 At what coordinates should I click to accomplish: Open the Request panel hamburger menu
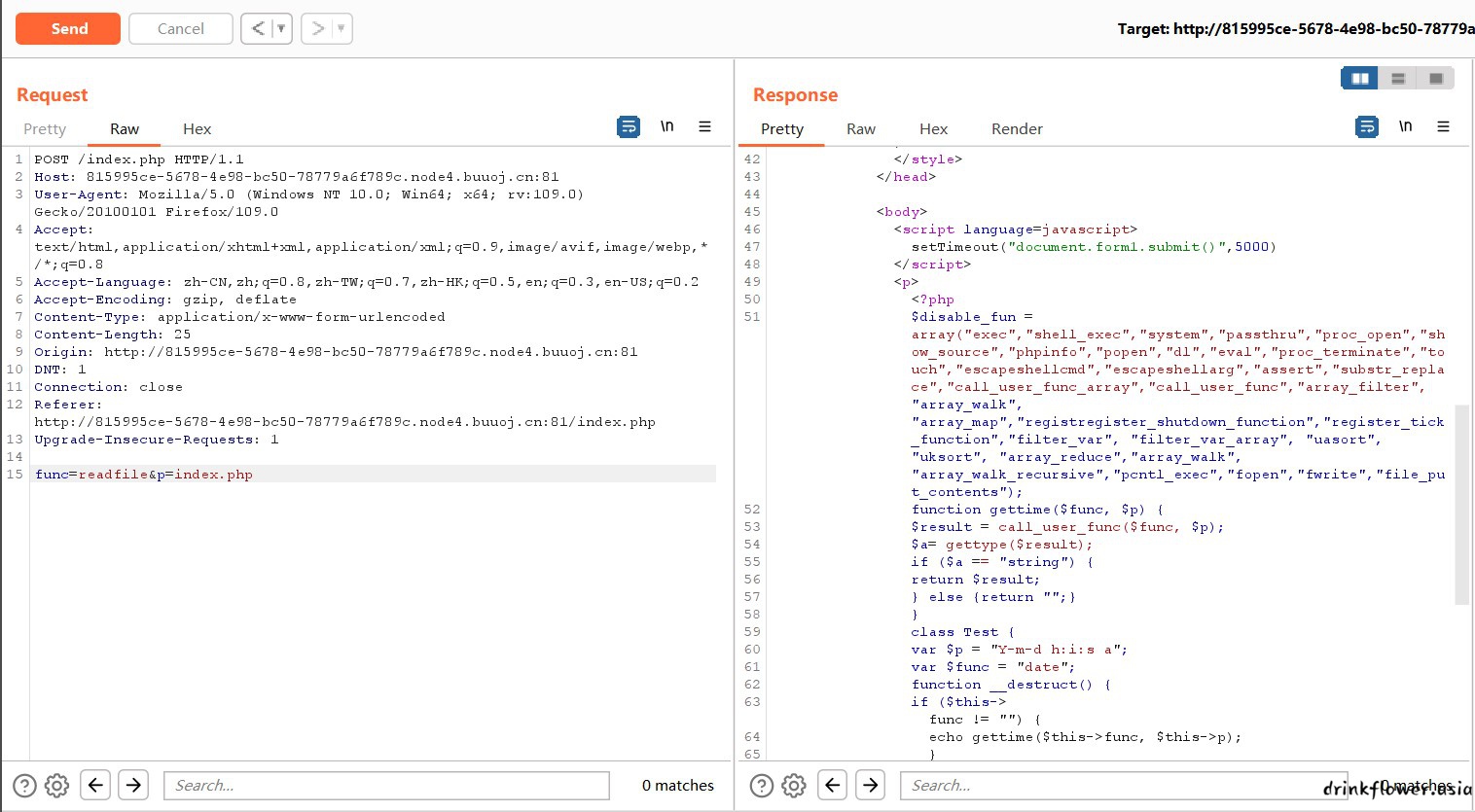point(705,126)
